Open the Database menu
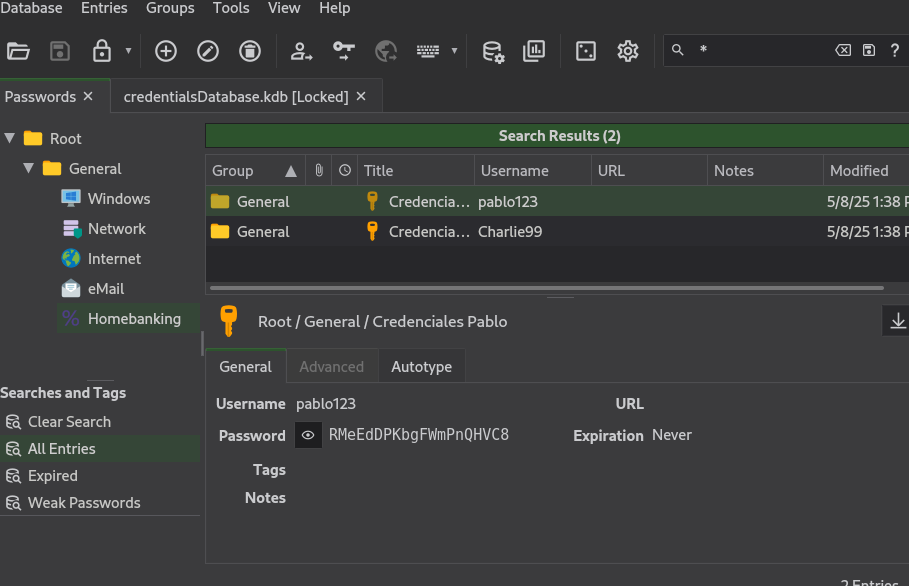The height and width of the screenshot is (586, 909). tap(31, 8)
